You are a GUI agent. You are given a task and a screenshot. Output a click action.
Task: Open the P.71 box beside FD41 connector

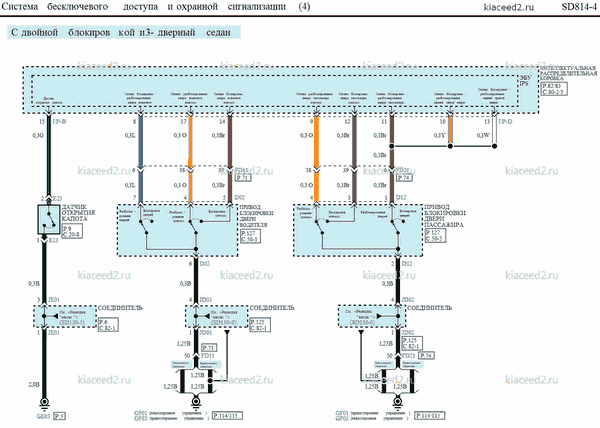pos(243,177)
